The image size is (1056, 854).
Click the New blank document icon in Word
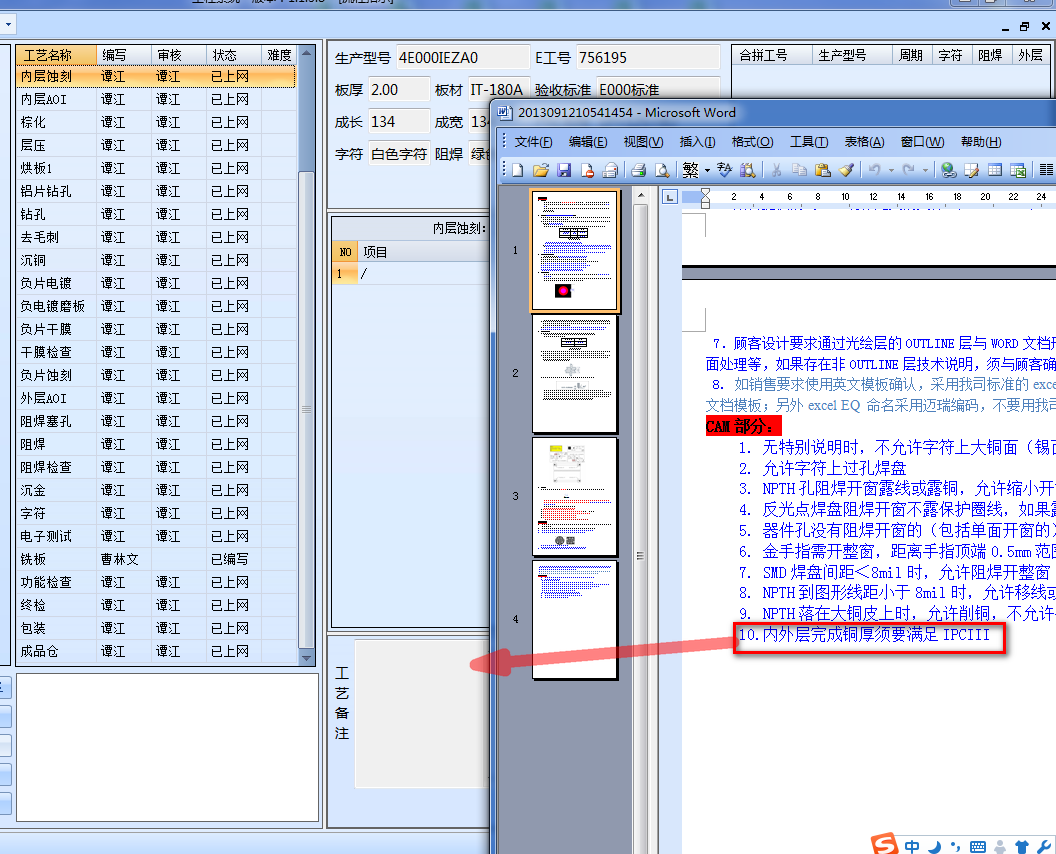point(517,170)
